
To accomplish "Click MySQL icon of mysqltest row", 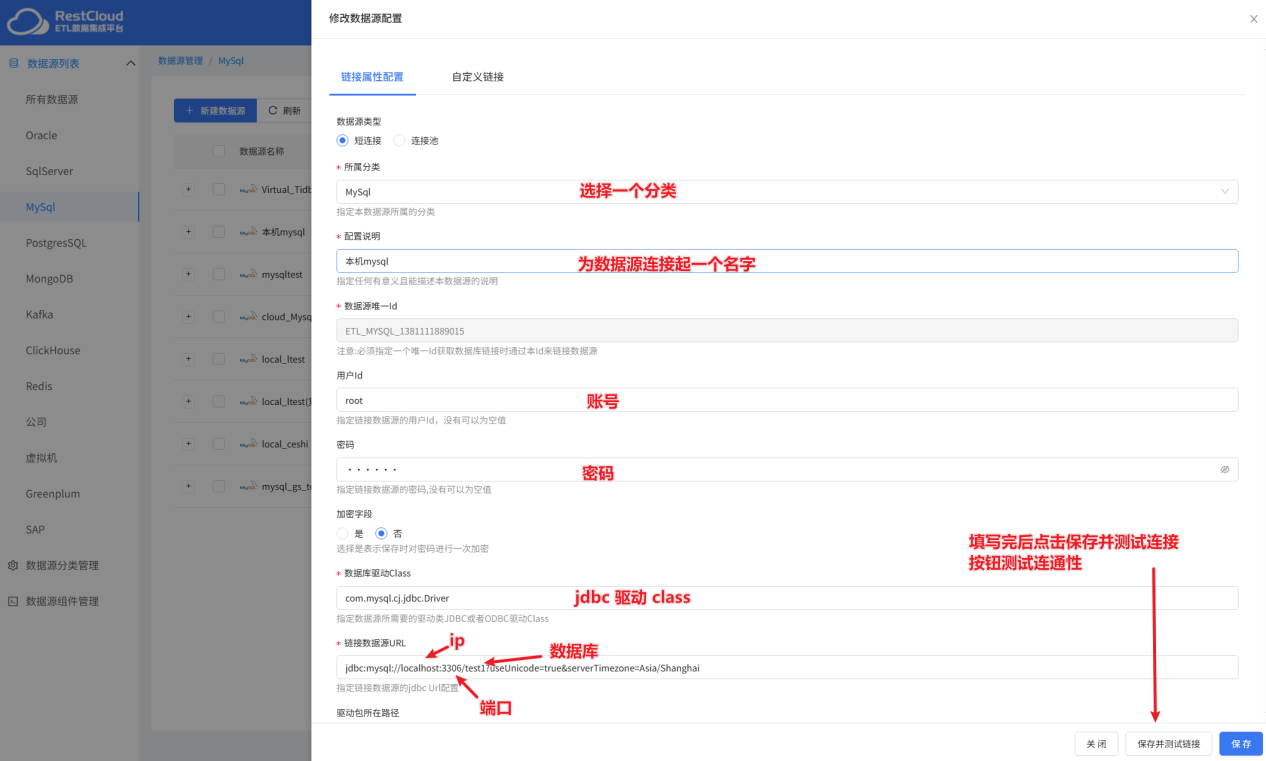I will tap(248, 274).
